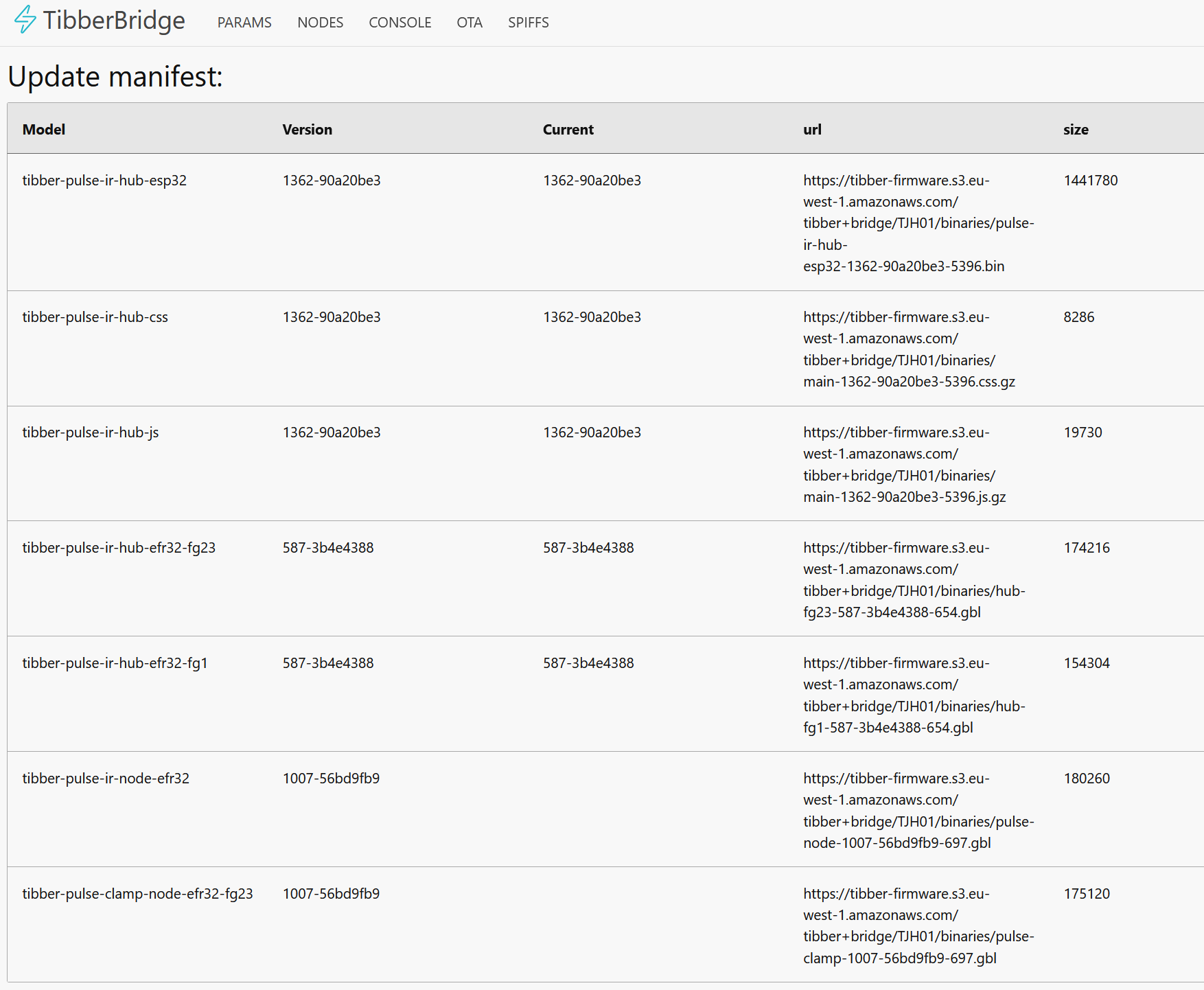Click the Update manifest heading
The height and width of the screenshot is (990, 1204).
point(115,76)
